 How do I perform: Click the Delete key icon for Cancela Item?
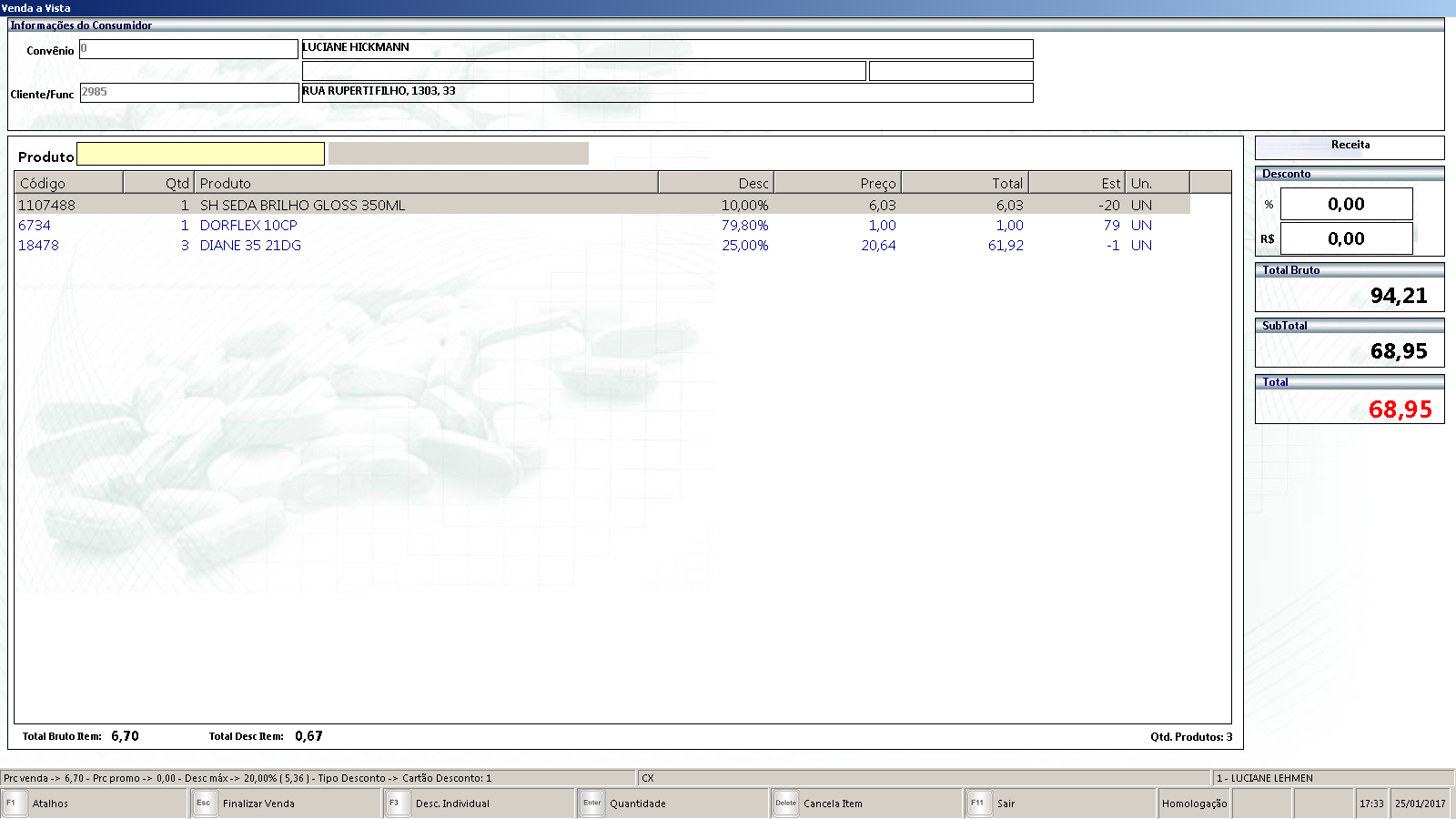pos(786,804)
